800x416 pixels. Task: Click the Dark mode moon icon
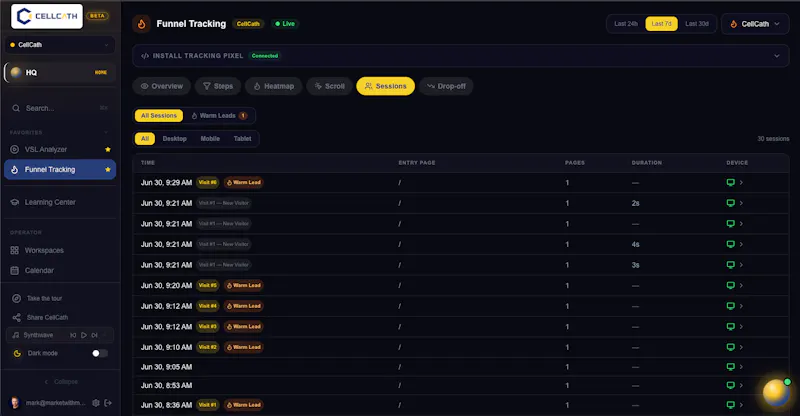tap(17, 353)
